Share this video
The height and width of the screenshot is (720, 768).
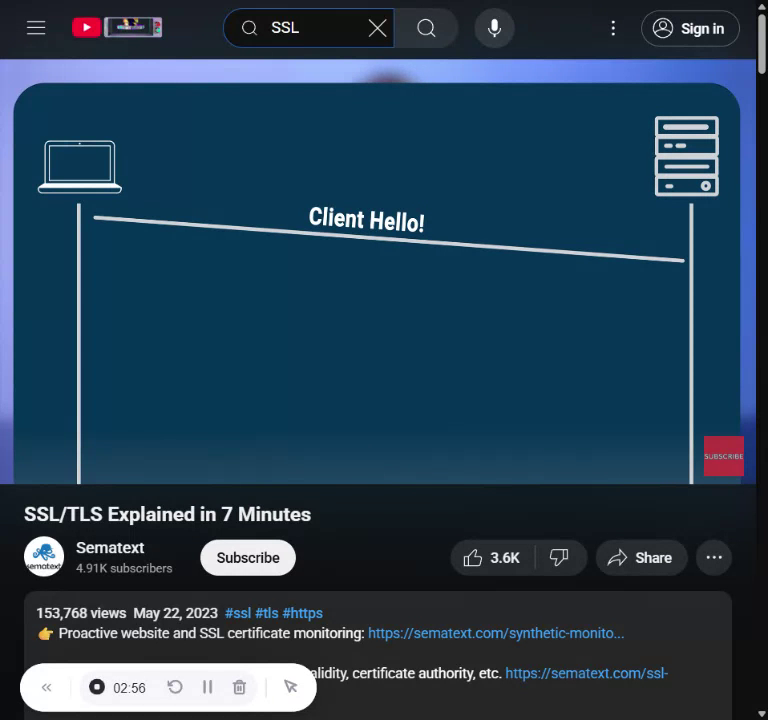click(641, 557)
